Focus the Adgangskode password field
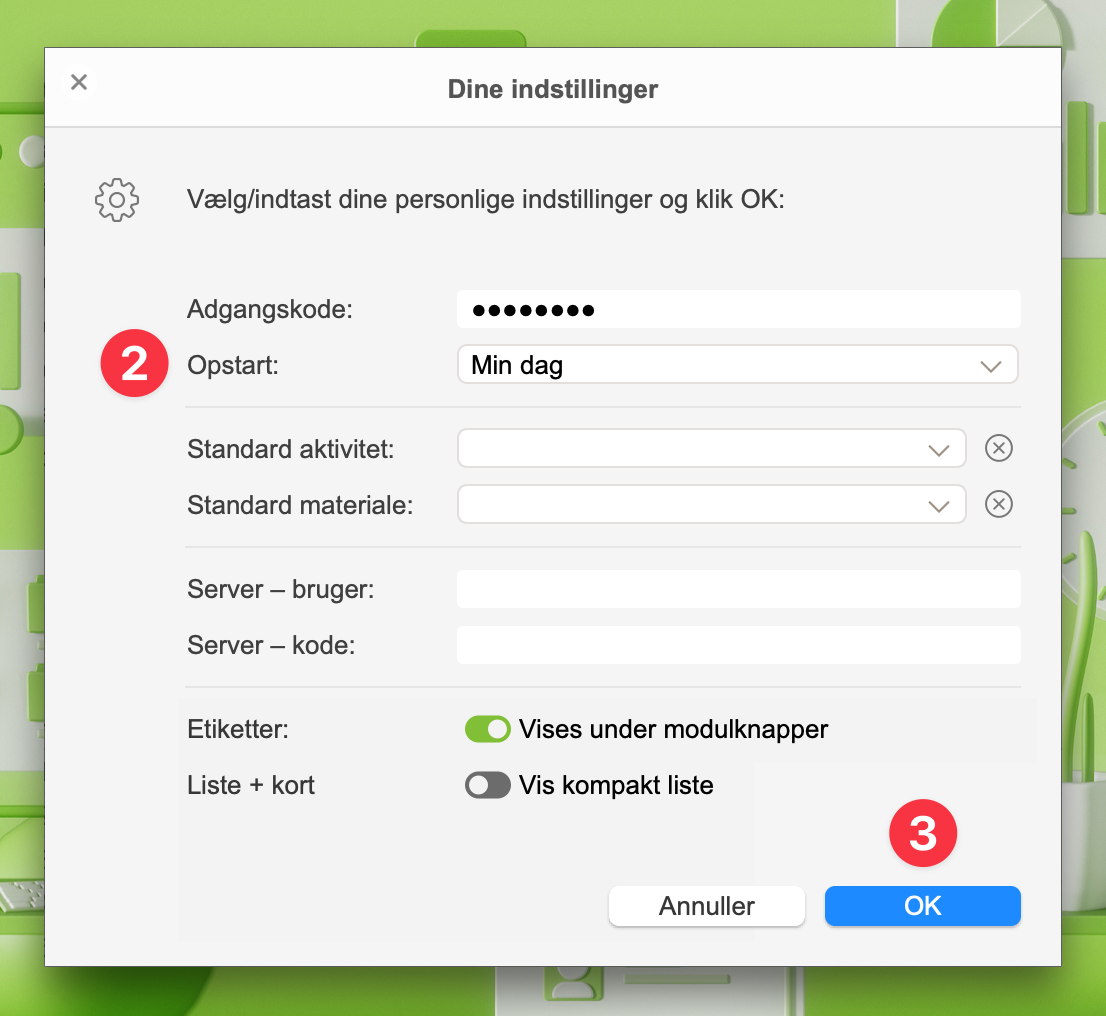 pyautogui.click(x=739, y=309)
